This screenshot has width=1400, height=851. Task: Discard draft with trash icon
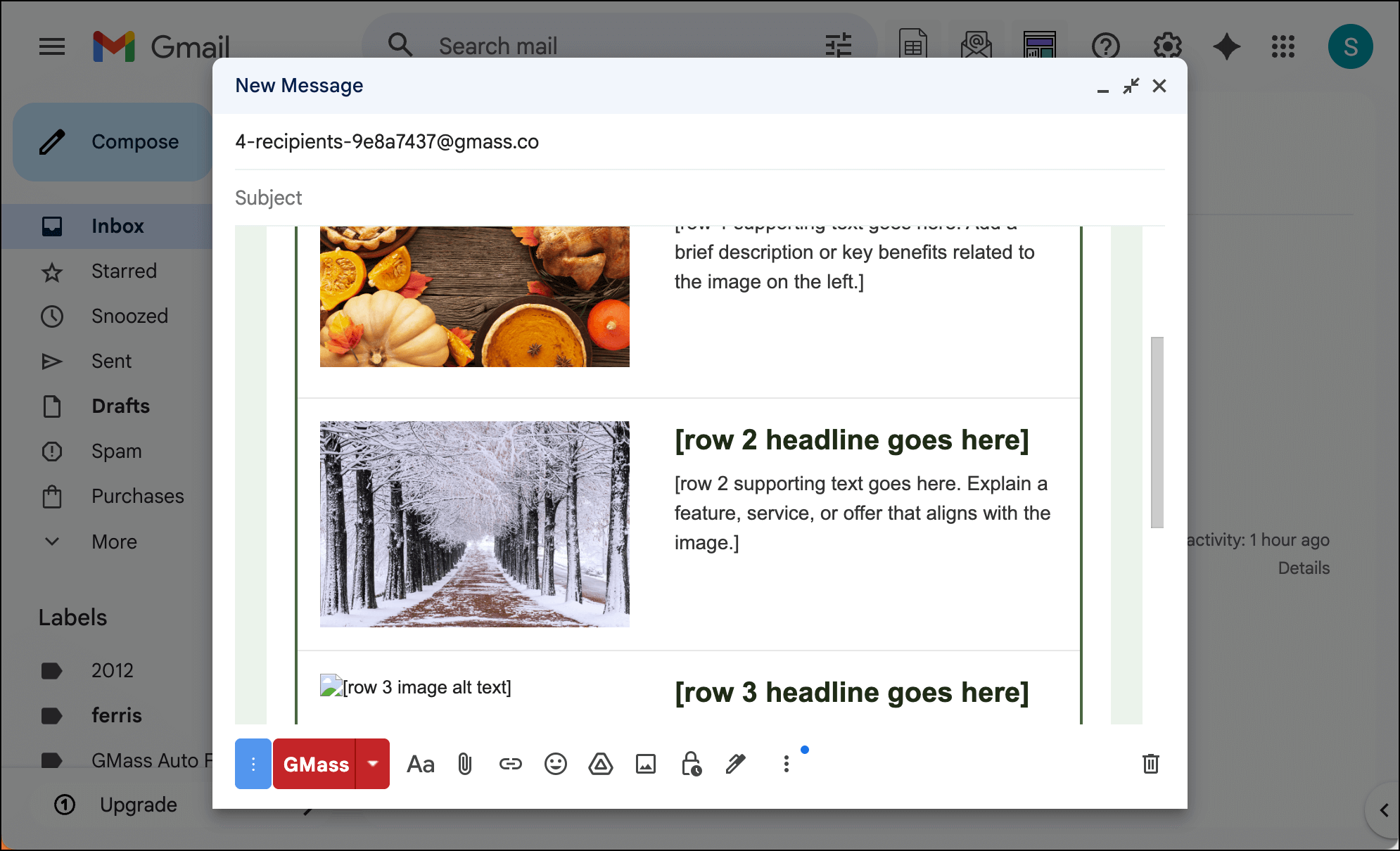tap(1150, 764)
